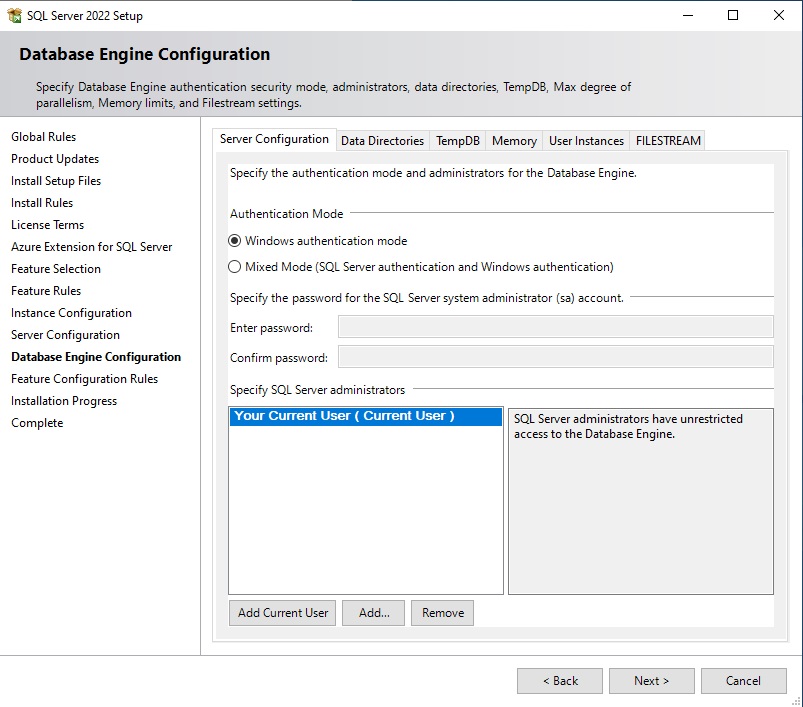The image size is (803, 707).
Task: Go to the Memory tab
Action: point(514,141)
